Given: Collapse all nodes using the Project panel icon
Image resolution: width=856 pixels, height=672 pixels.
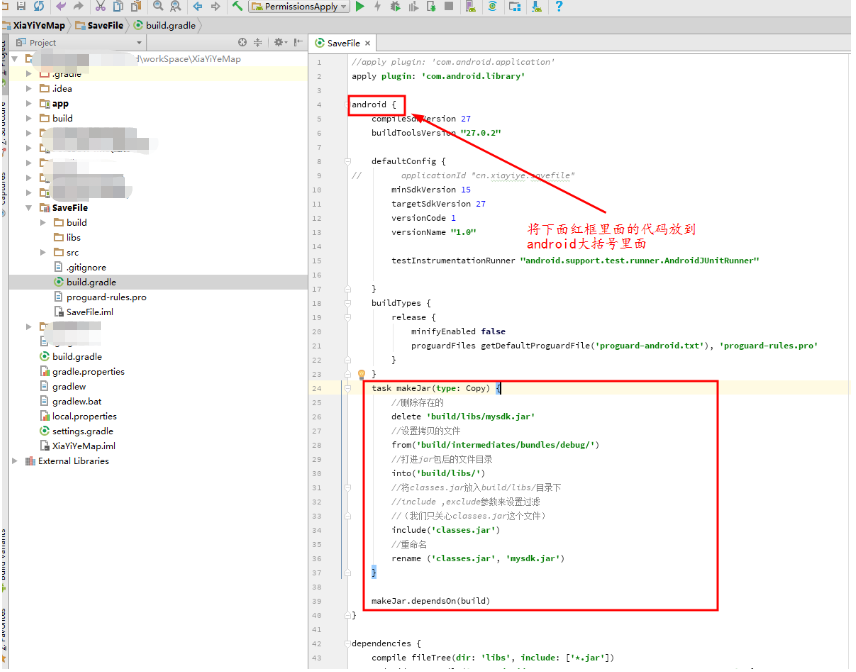Looking at the screenshot, I should (x=257, y=44).
